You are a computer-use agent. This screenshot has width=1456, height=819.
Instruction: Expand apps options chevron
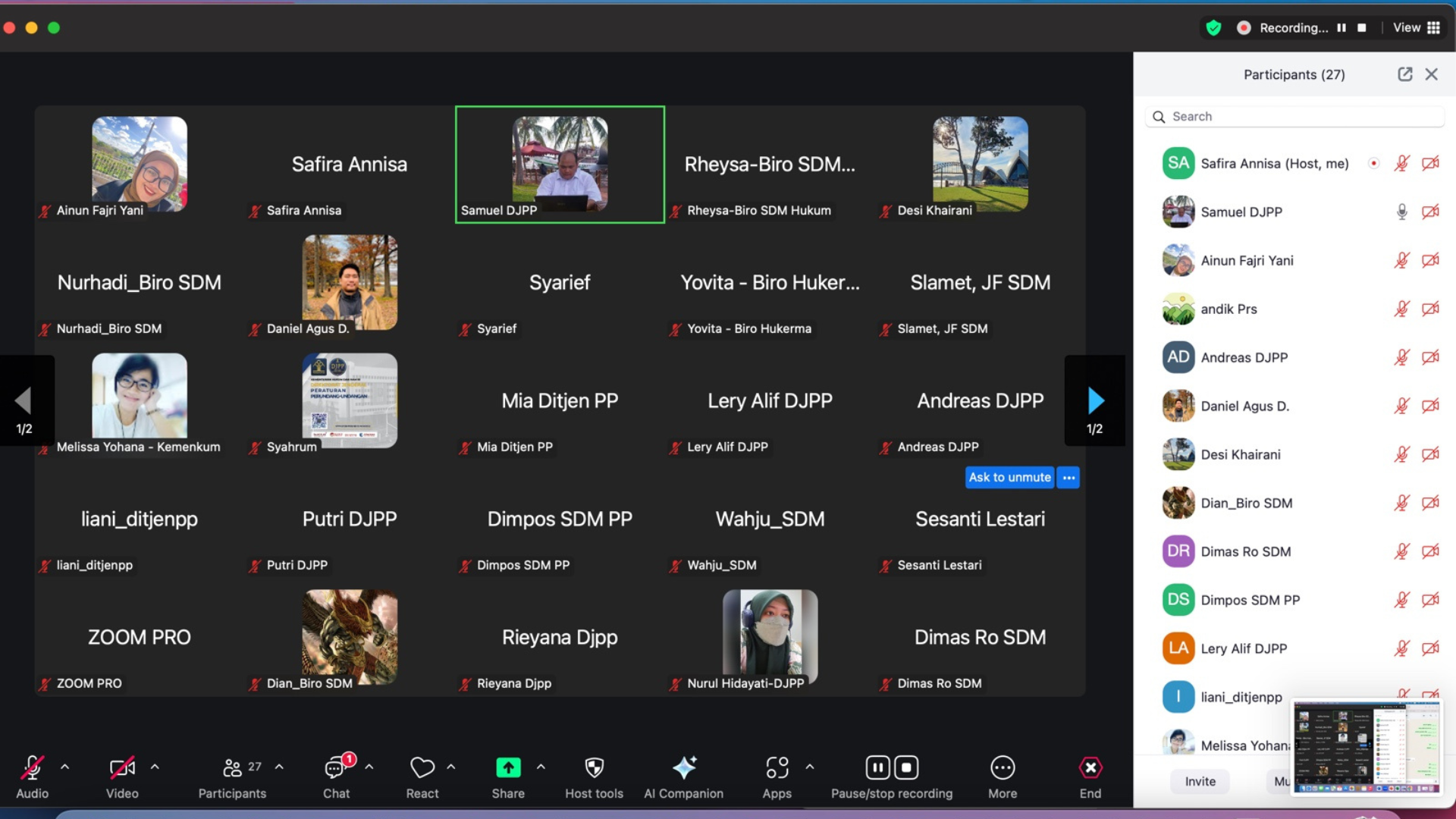pyautogui.click(x=810, y=767)
